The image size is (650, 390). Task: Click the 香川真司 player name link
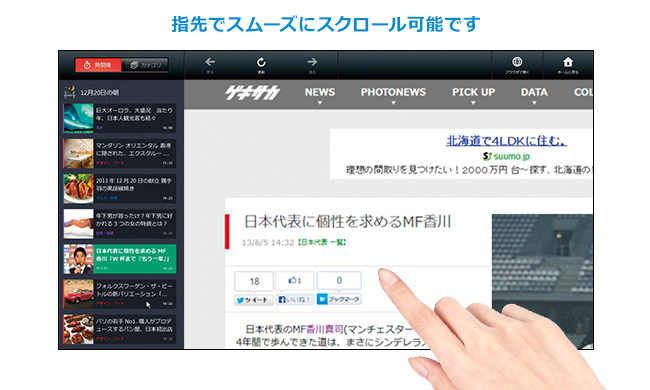pyautogui.click(x=325, y=329)
